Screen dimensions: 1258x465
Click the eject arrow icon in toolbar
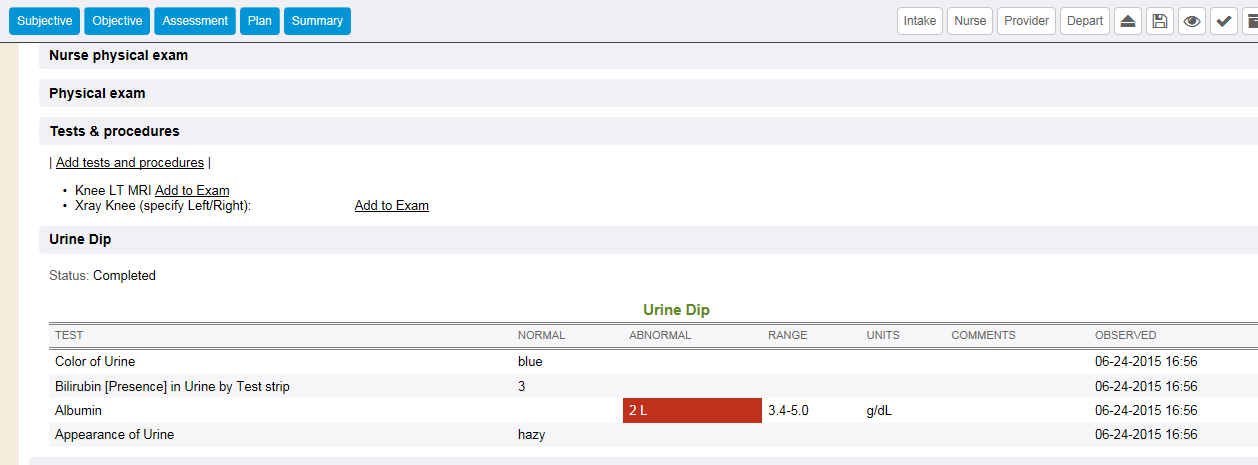1127,21
